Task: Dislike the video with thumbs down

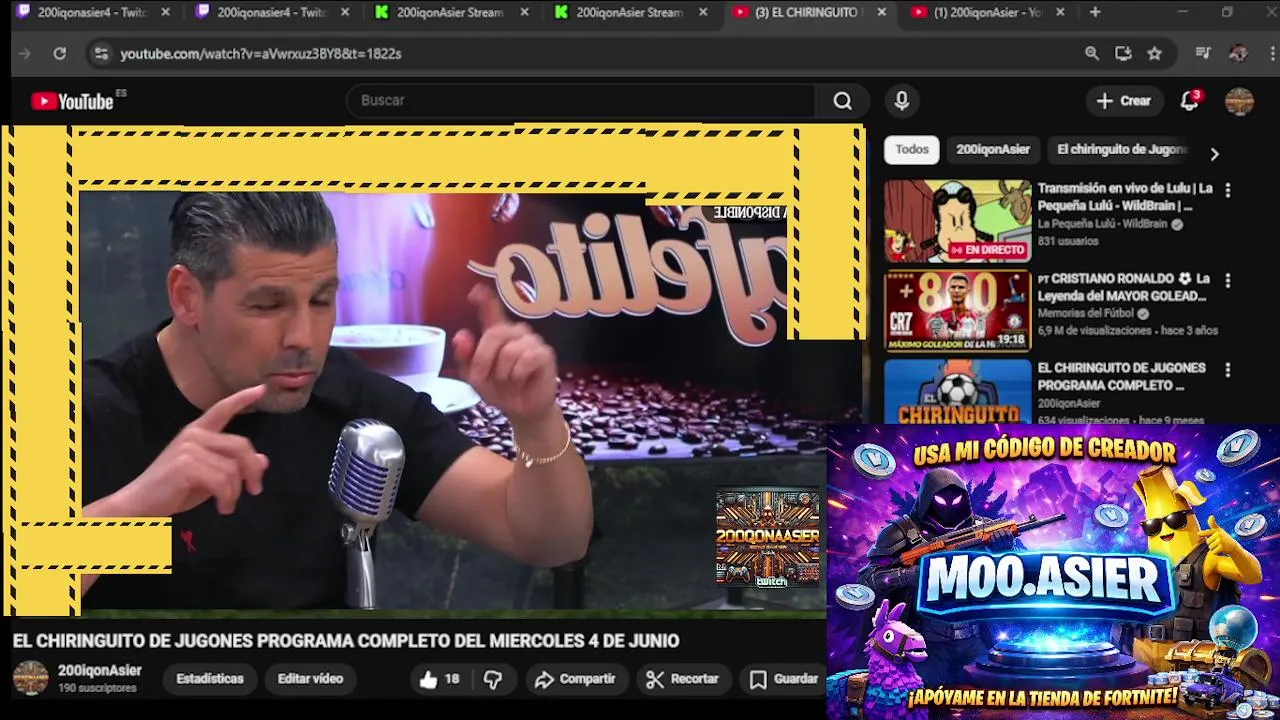Action: pyautogui.click(x=493, y=679)
